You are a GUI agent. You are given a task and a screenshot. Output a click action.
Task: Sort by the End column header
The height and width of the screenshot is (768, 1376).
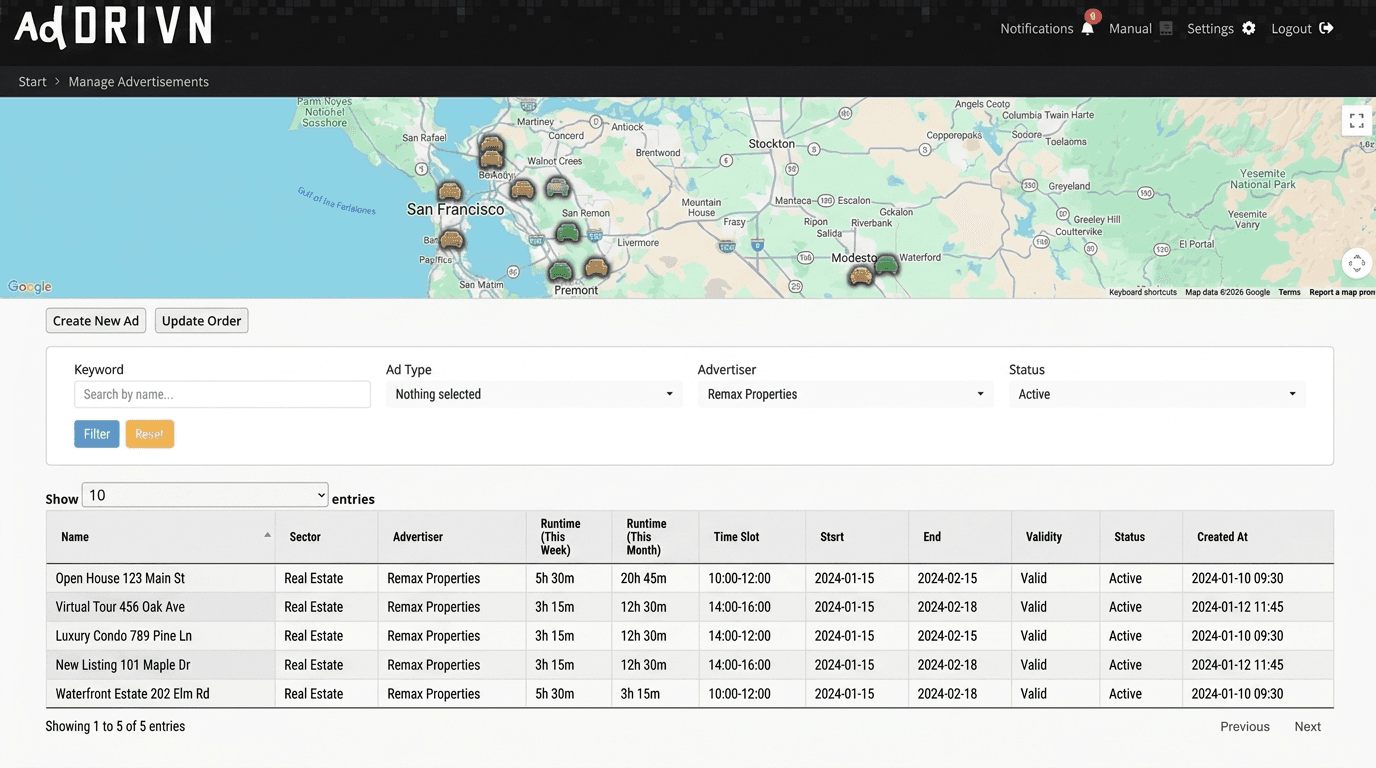point(960,537)
